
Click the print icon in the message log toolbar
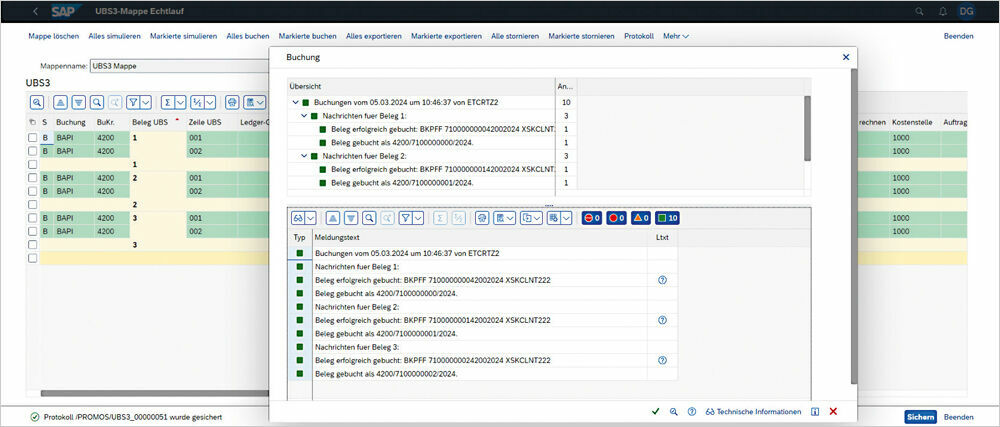[x=483, y=218]
